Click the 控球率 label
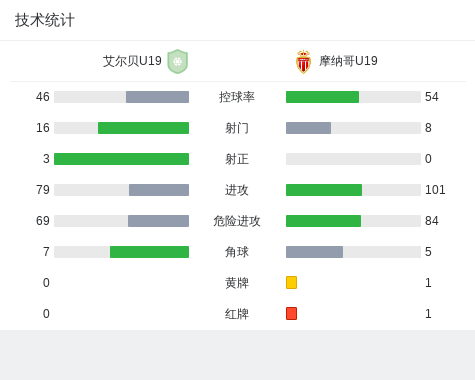The width and height of the screenshot is (475, 380). (237, 97)
